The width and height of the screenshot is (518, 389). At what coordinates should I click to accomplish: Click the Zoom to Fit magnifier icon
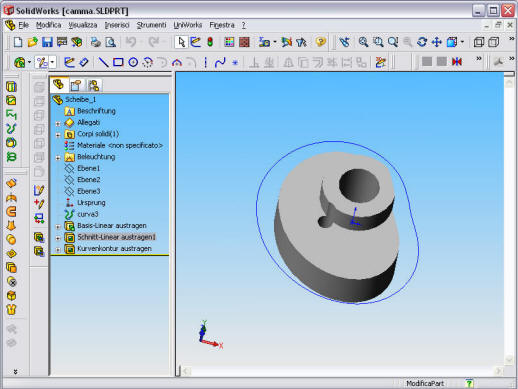pyautogui.click(x=363, y=42)
